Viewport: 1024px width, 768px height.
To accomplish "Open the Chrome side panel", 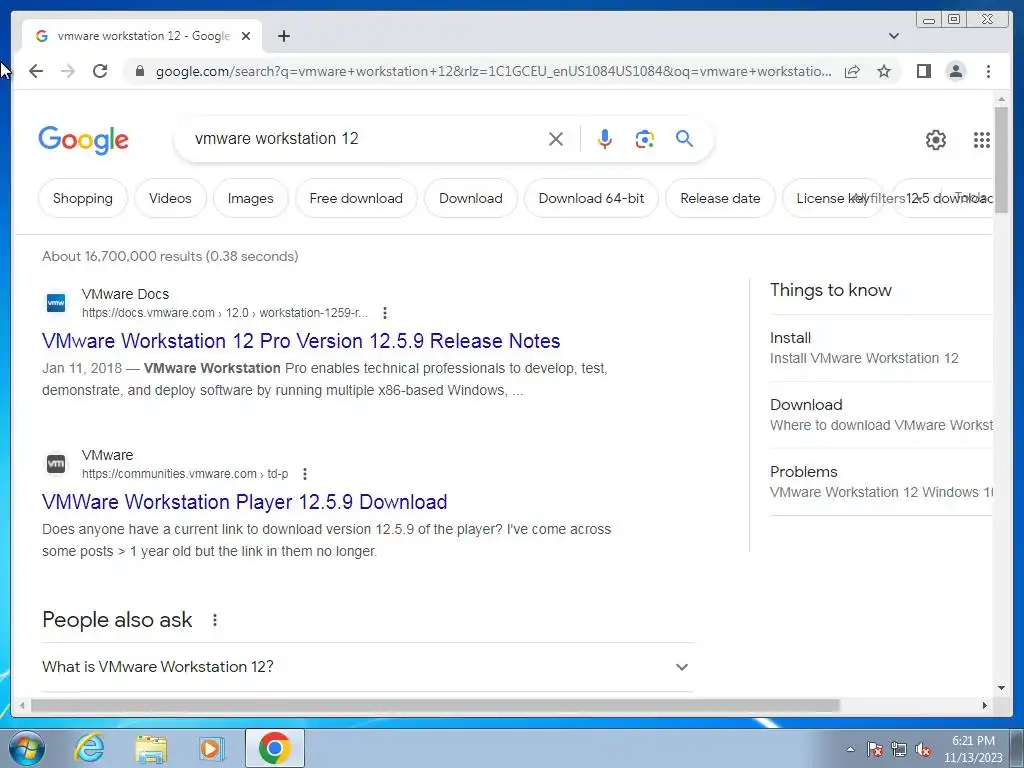I will tap(923, 71).
